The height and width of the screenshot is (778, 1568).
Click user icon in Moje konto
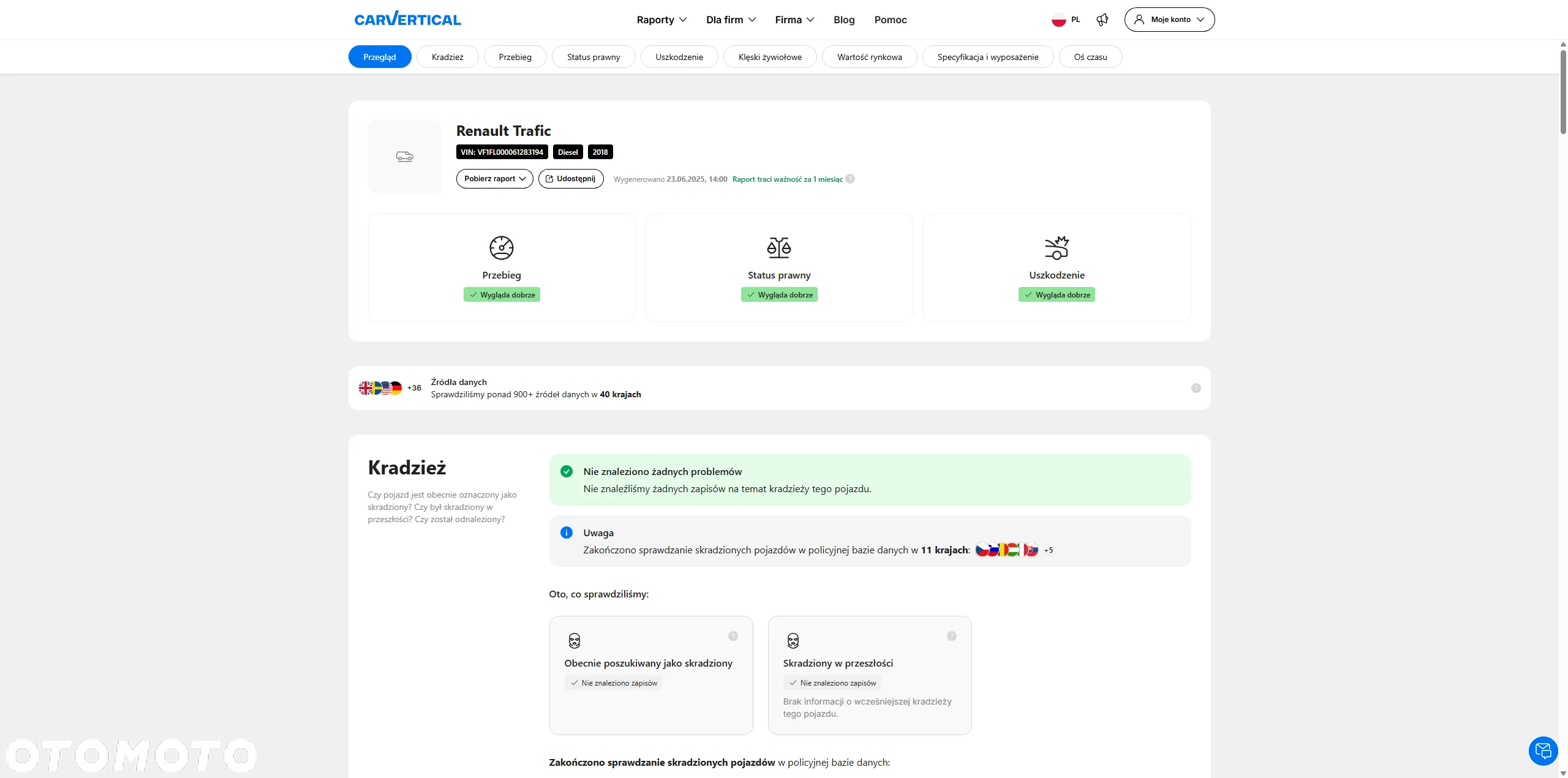click(x=1139, y=20)
